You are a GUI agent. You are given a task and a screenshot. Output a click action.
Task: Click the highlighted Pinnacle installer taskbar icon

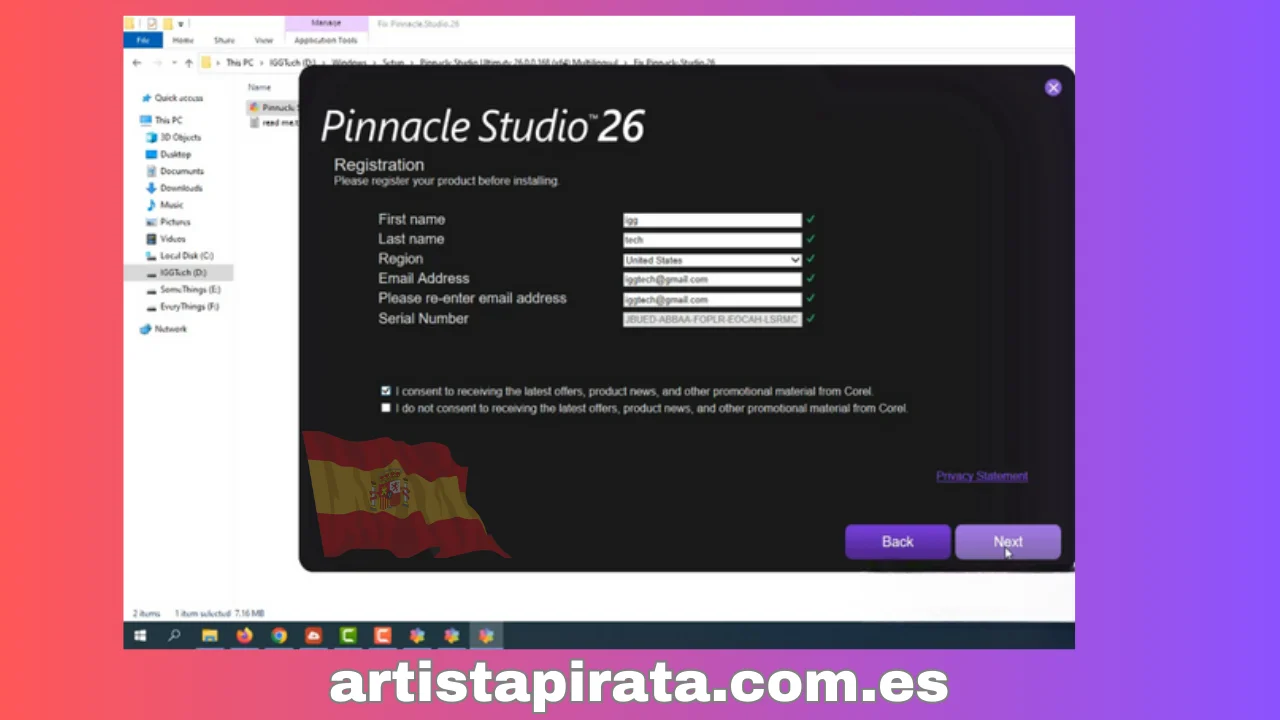click(x=486, y=635)
